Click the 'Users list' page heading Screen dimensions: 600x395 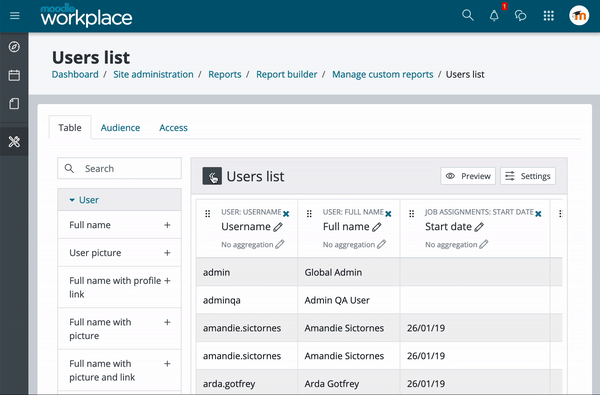pos(91,57)
